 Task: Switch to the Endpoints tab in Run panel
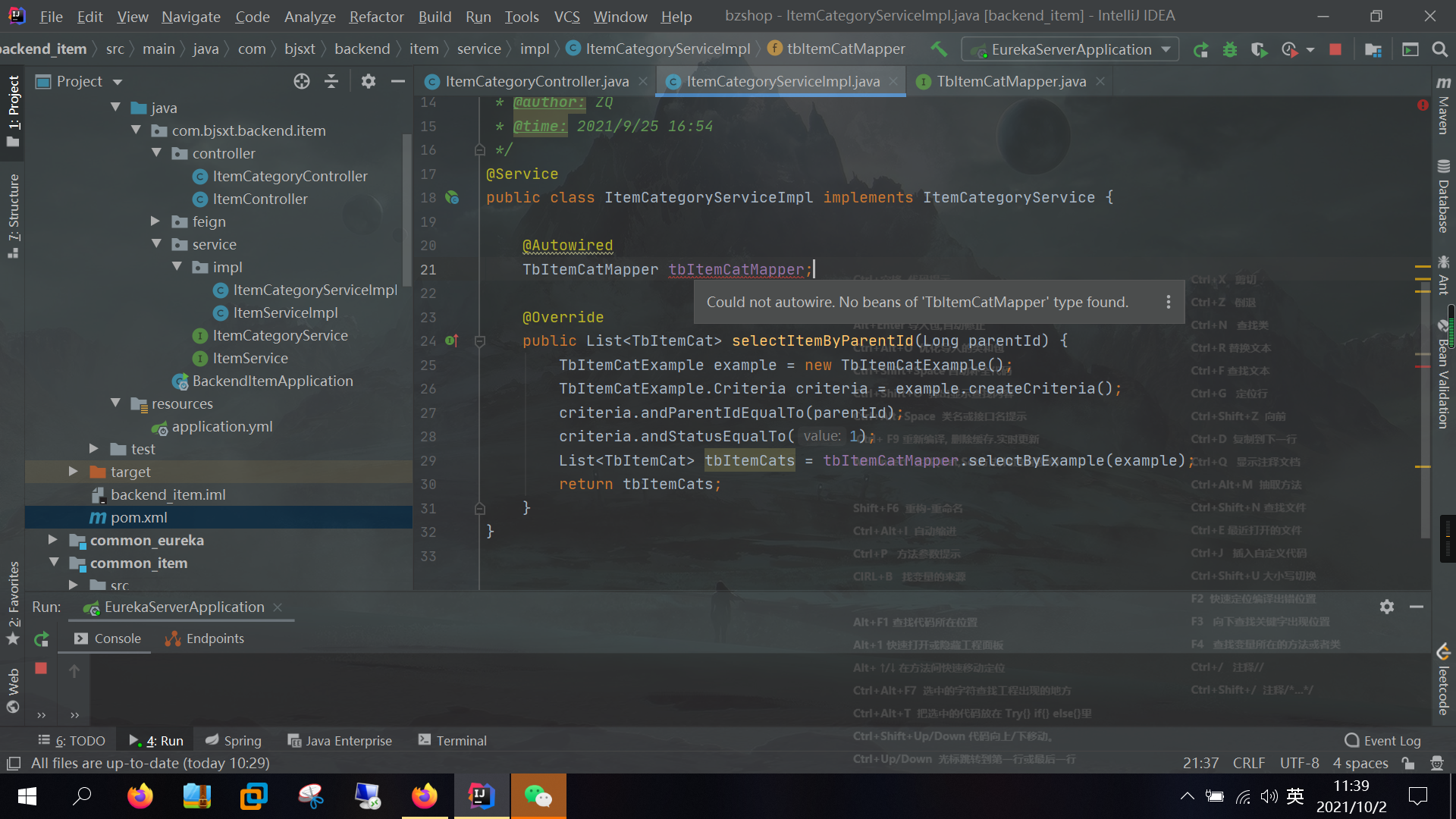(x=205, y=639)
